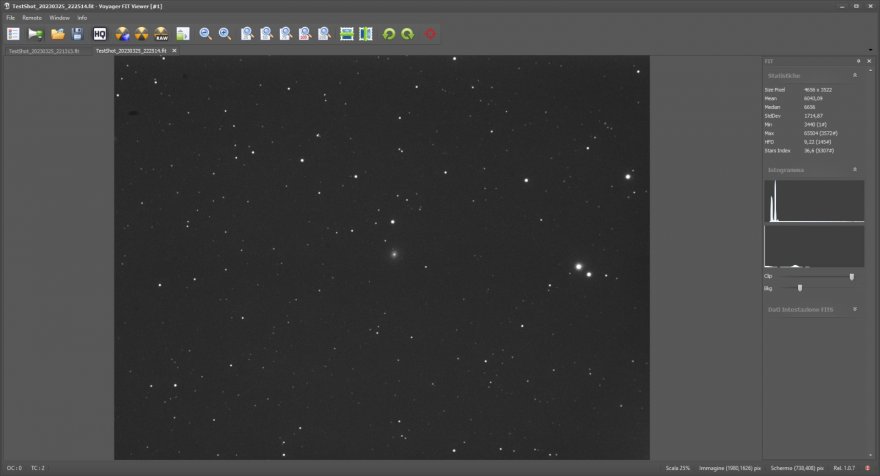Zoom out with the minus magnifier
880x476 pixels.
(205, 34)
